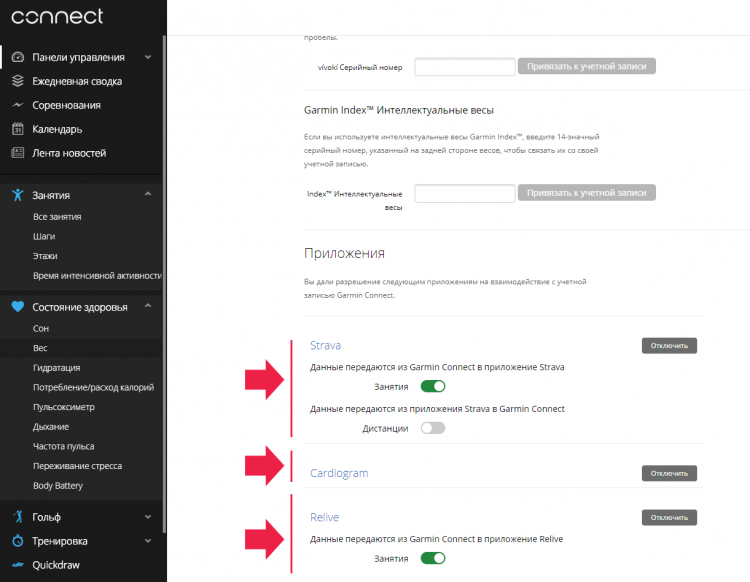The image size is (750, 582).
Task: Click the Приложения section heading
Action: click(x=344, y=253)
